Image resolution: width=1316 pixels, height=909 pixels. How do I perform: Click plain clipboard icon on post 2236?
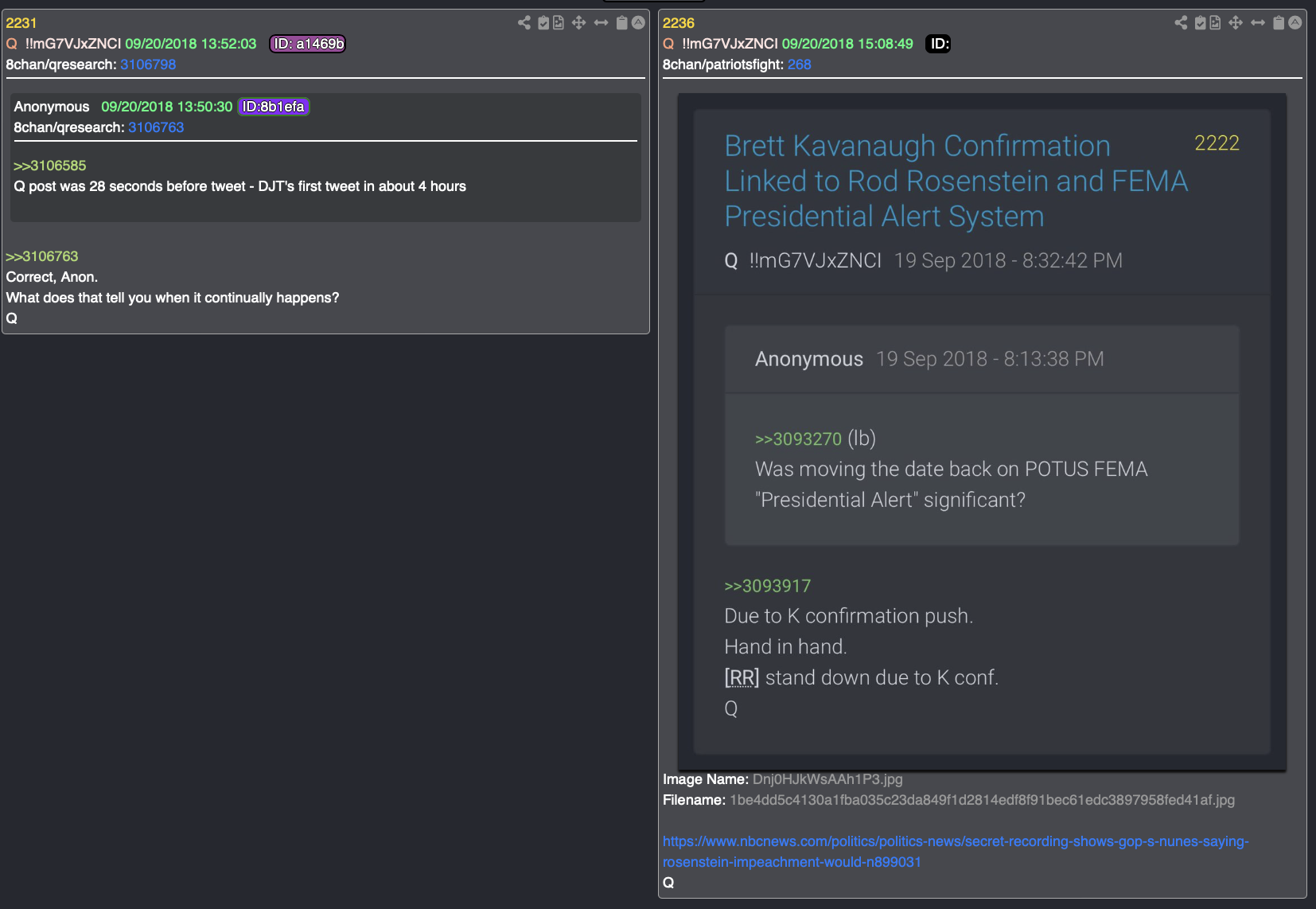pos(1279,23)
